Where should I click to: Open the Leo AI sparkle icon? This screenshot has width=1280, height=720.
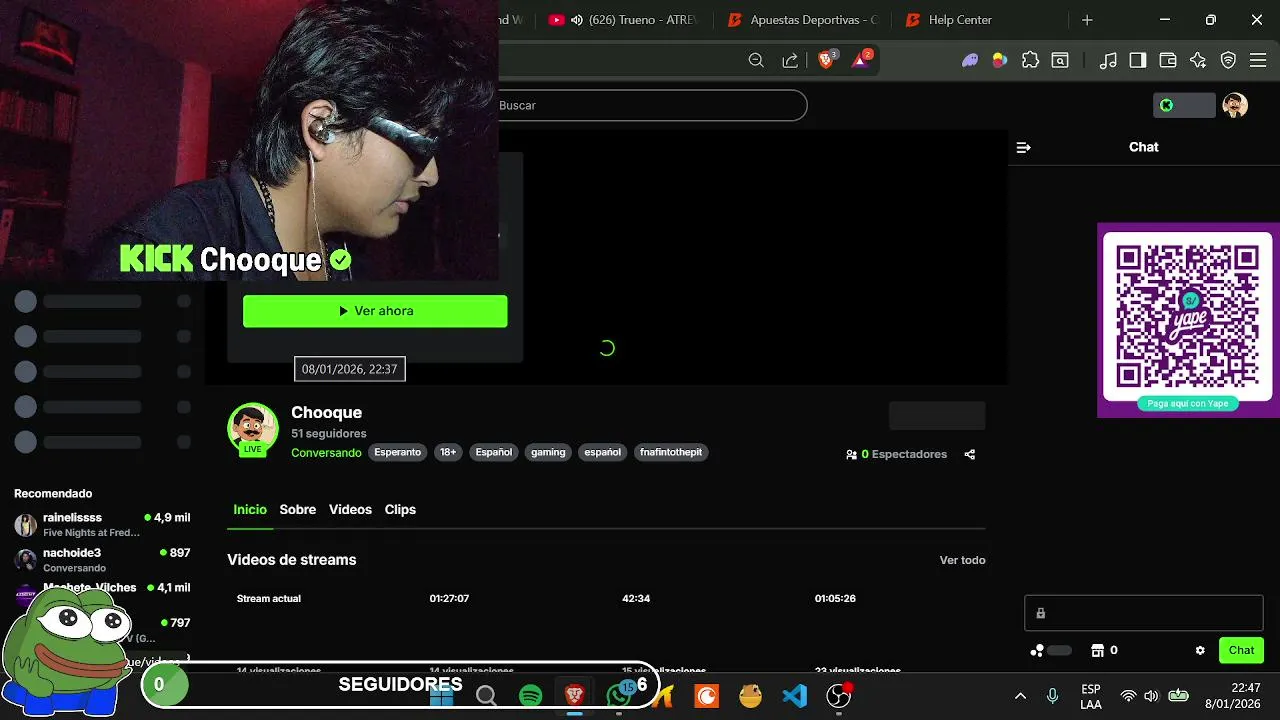(x=1198, y=60)
